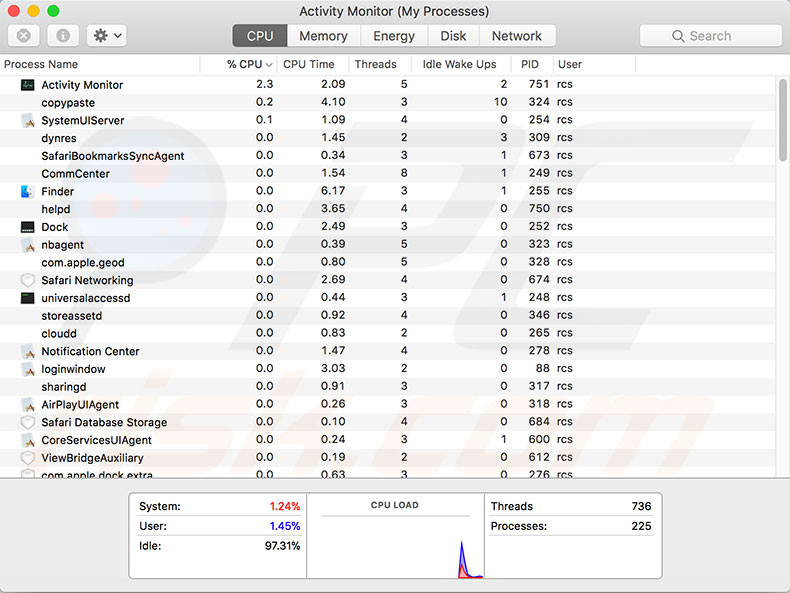
Task: Select the universalaccessd process icon
Action: point(27,298)
